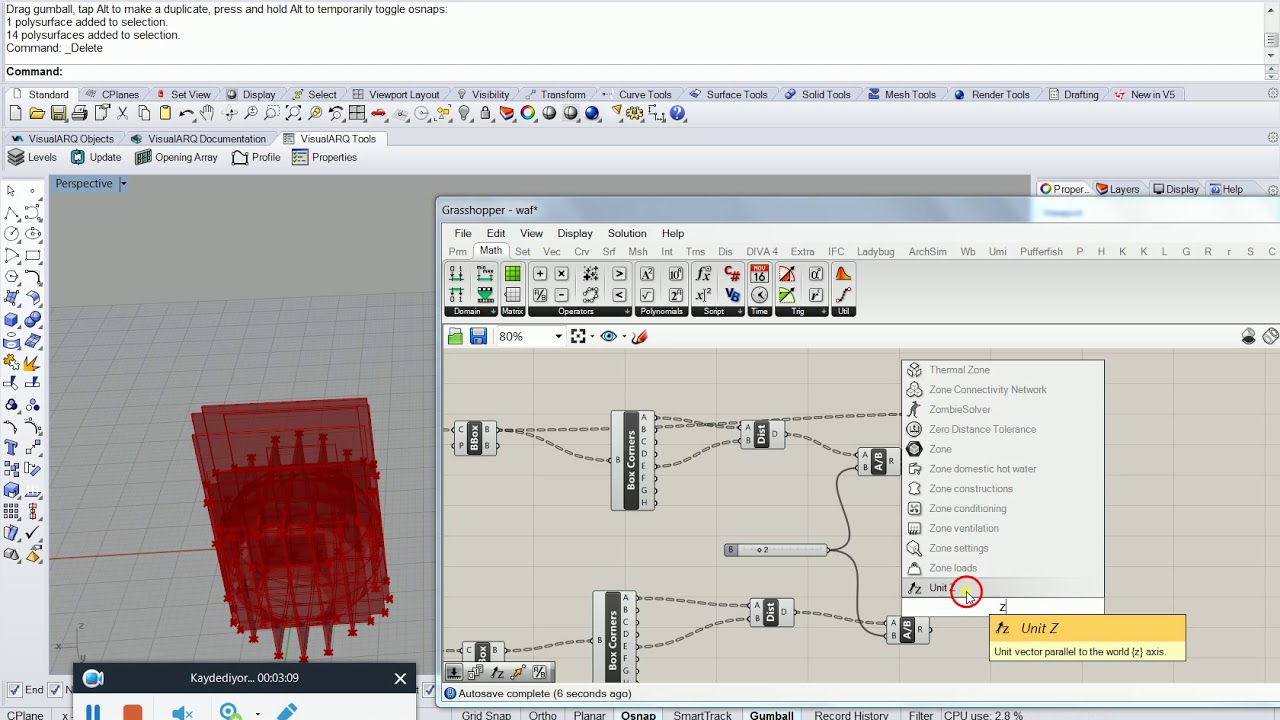Click the Expression fx component icon
1280x720 pixels.
point(703,274)
